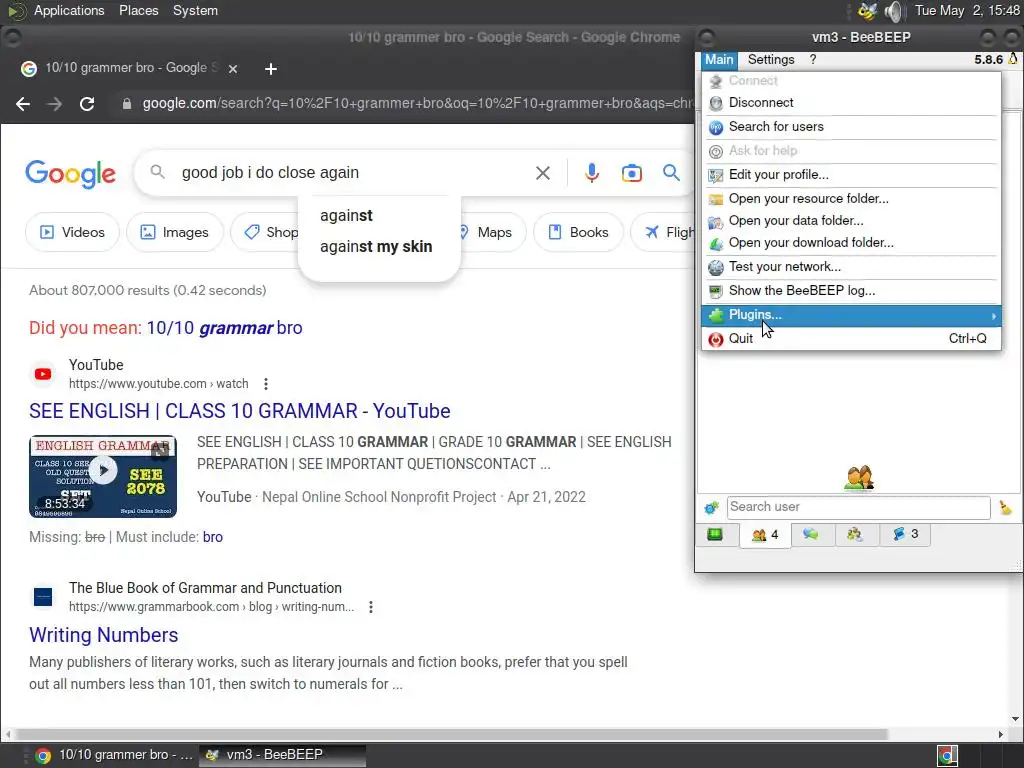This screenshot has height=768, width=1024.
Task: Select the users tab showing 4
Action: 765,535
